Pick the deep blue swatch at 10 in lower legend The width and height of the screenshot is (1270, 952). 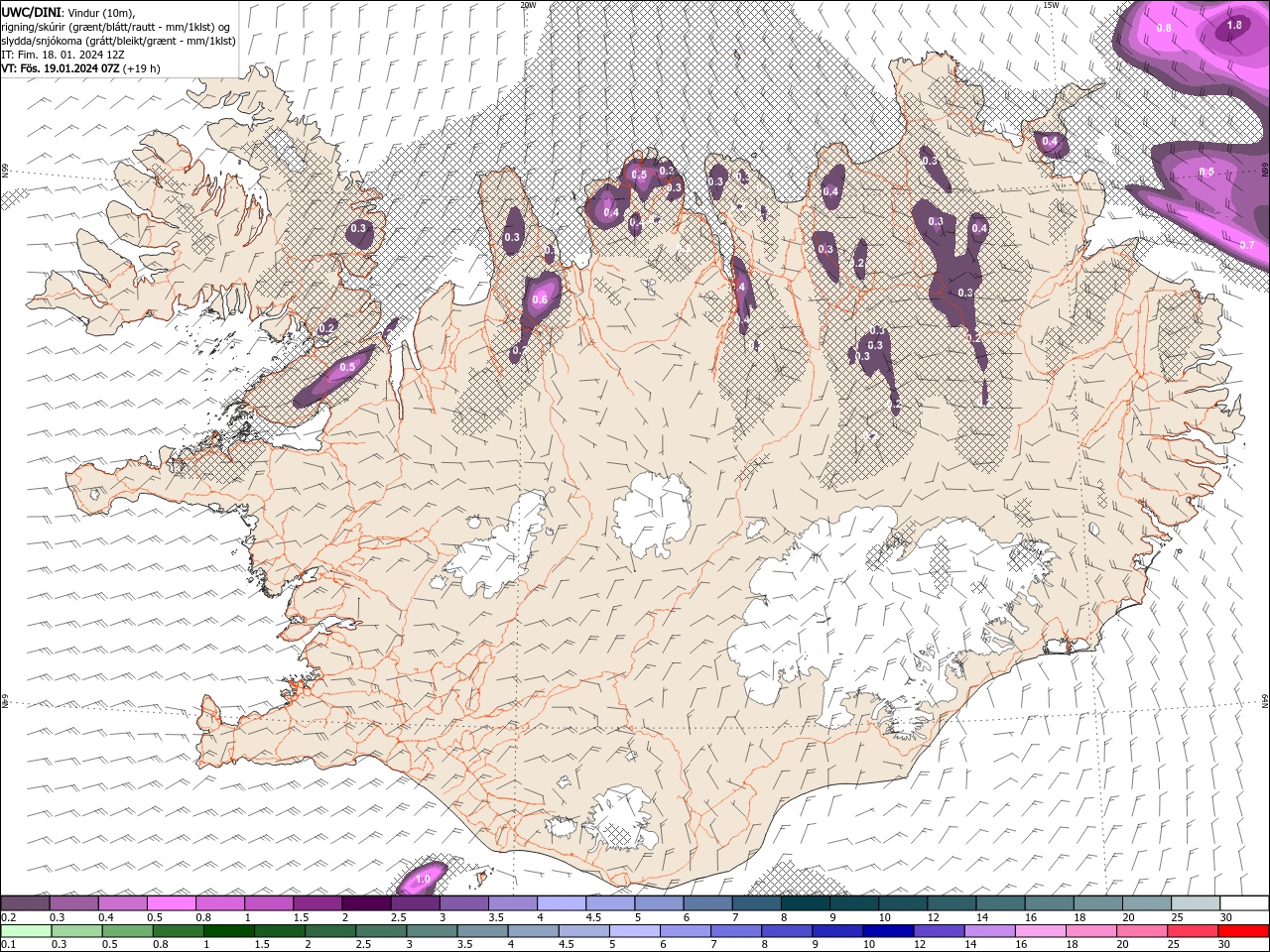tap(887, 931)
